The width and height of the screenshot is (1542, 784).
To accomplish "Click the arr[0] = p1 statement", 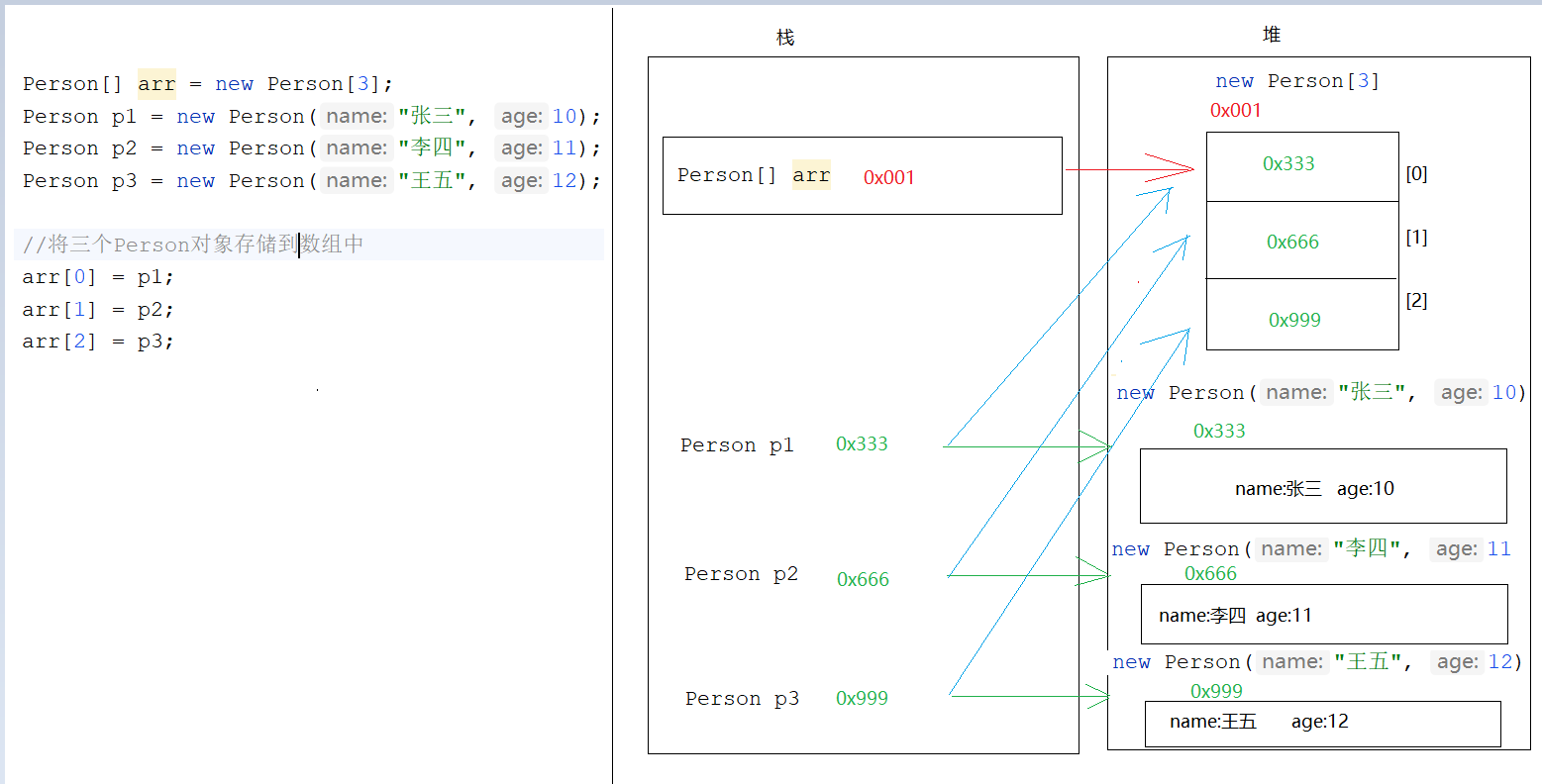I will 98,277.
